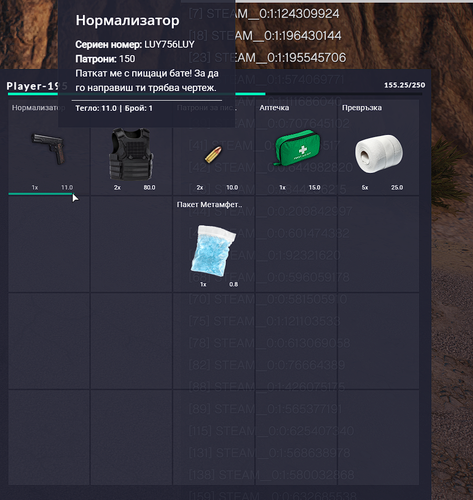Click the 80.0 weight of the vest
Screen dimensions: 473x500
pyautogui.click(x=149, y=187)
